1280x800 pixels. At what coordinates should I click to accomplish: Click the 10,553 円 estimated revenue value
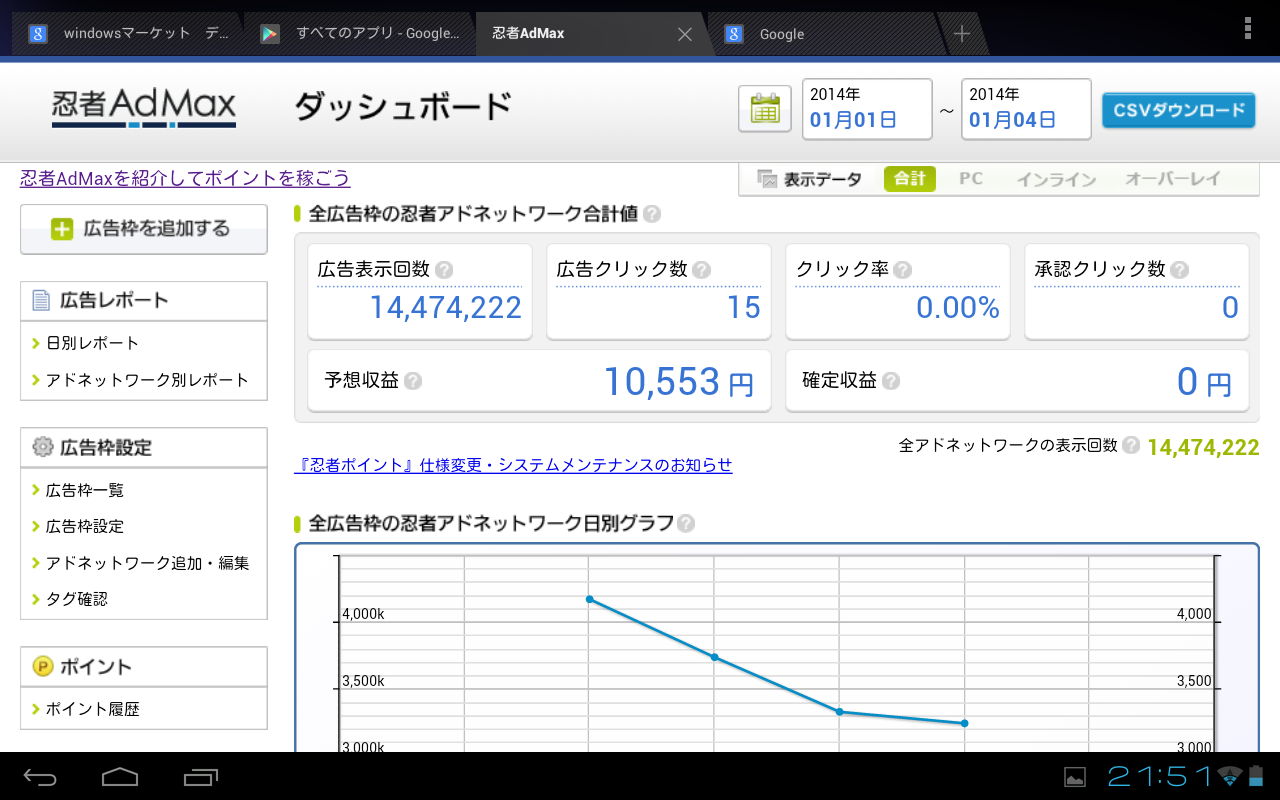tap(678, 382)
